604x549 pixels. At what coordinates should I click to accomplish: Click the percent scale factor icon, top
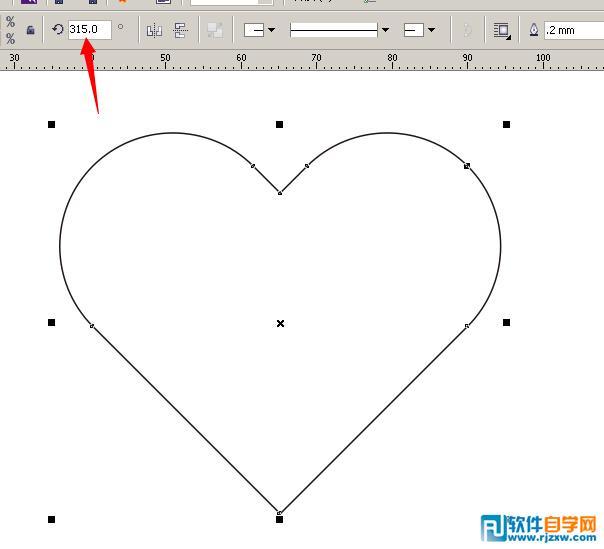click(x=10, y=21)
